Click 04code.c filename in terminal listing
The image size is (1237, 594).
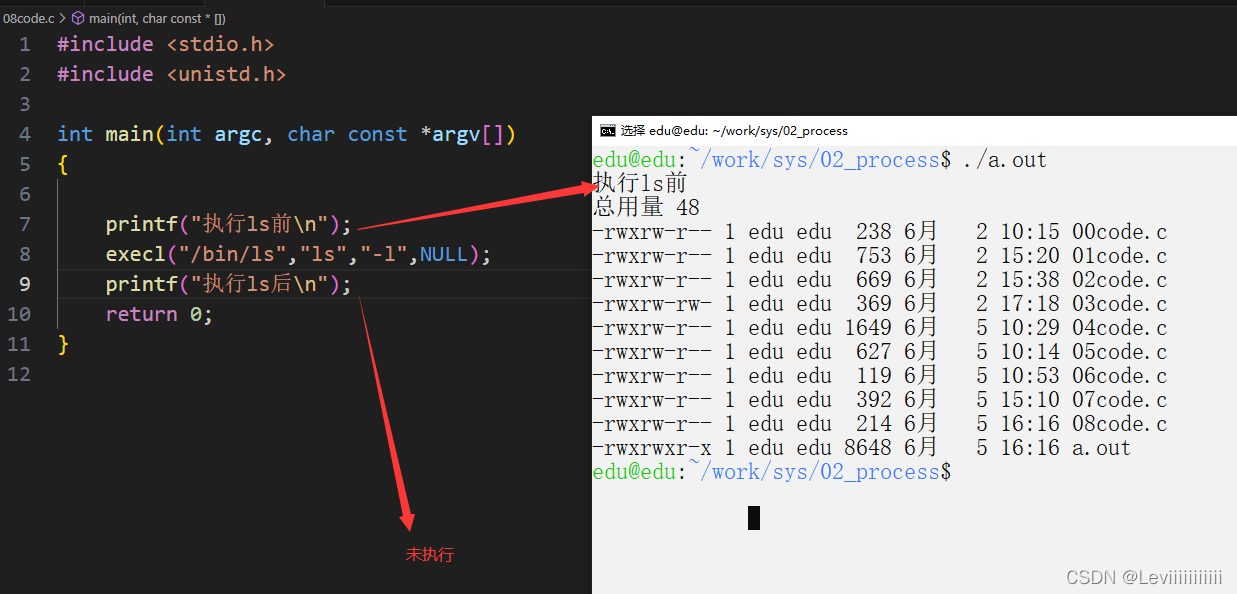[x=1119, y=328]
